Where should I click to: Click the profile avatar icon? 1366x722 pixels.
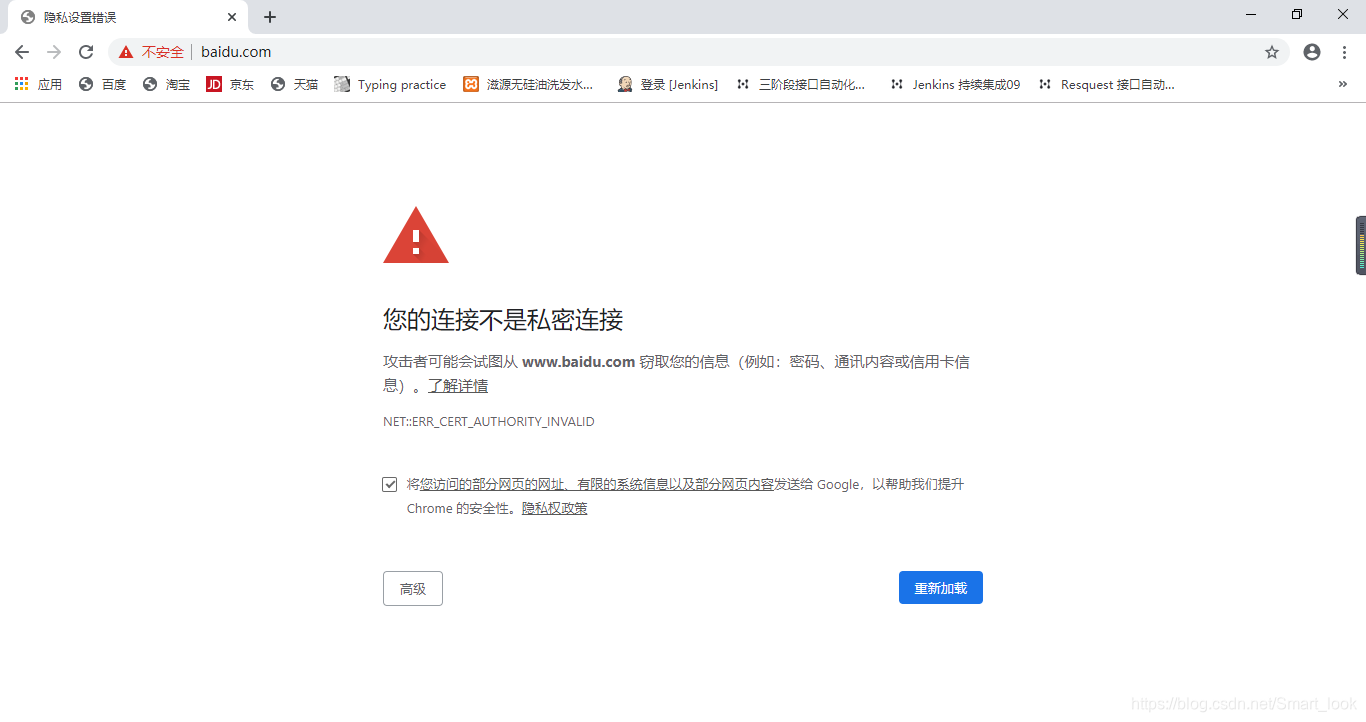tap(1311, 52)
